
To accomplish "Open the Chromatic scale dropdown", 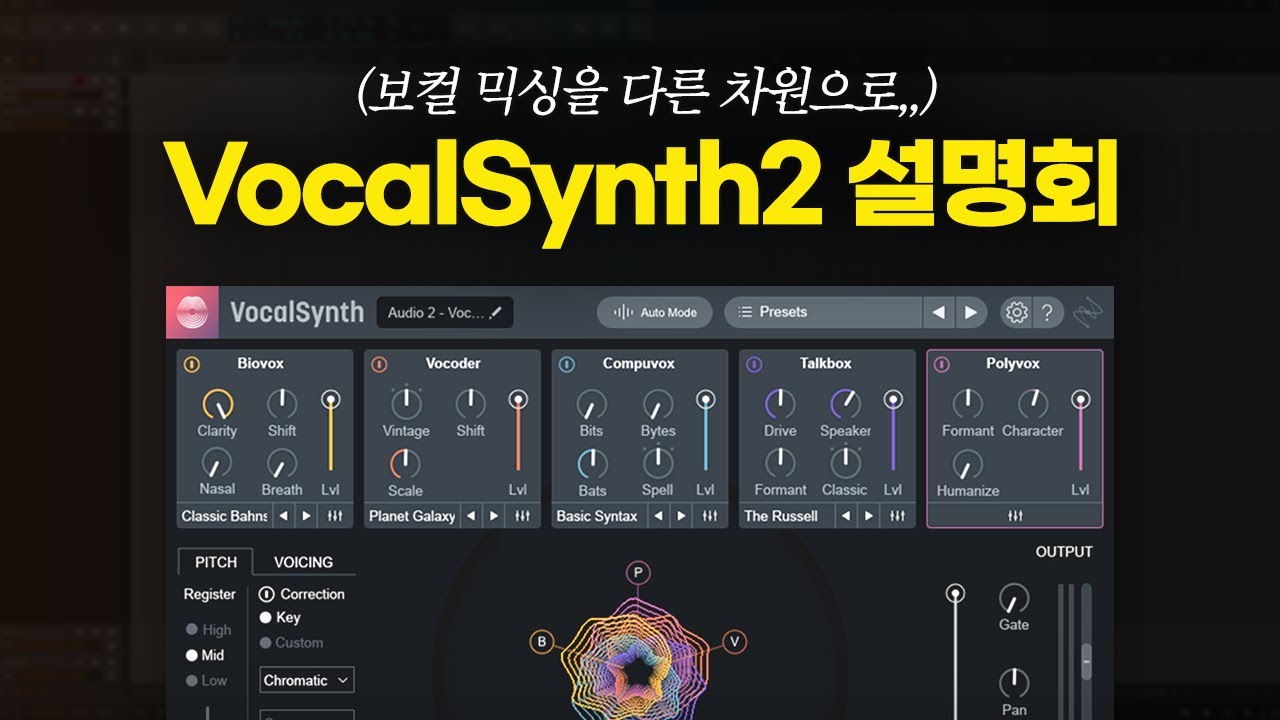I will click(306, 680).
